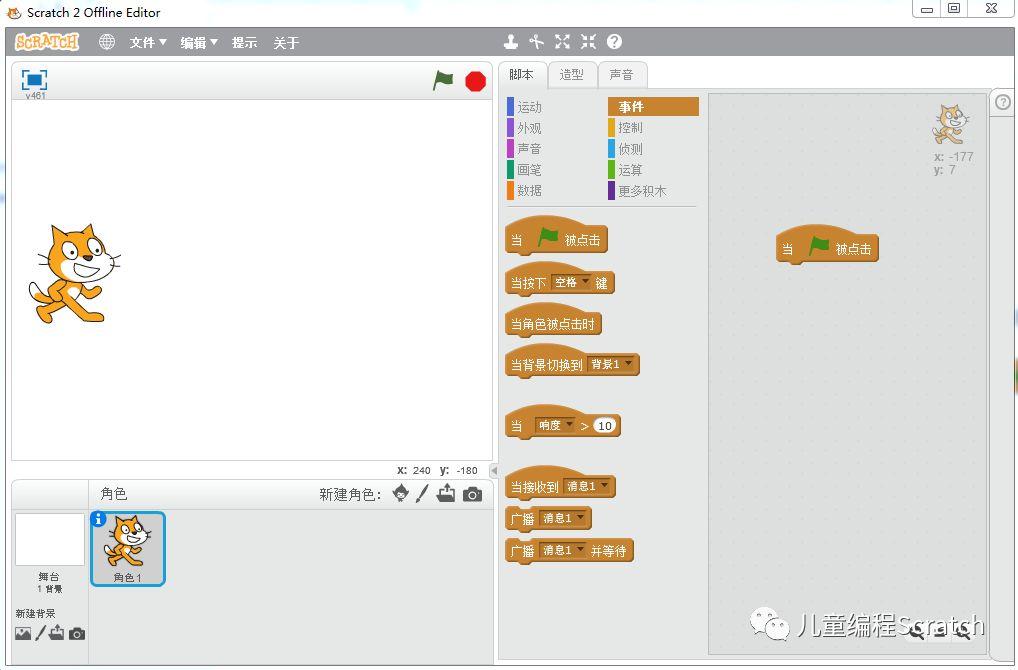Zoom out the script area
This screenshot has width=1018, height=670.
[x=917, y=633]
